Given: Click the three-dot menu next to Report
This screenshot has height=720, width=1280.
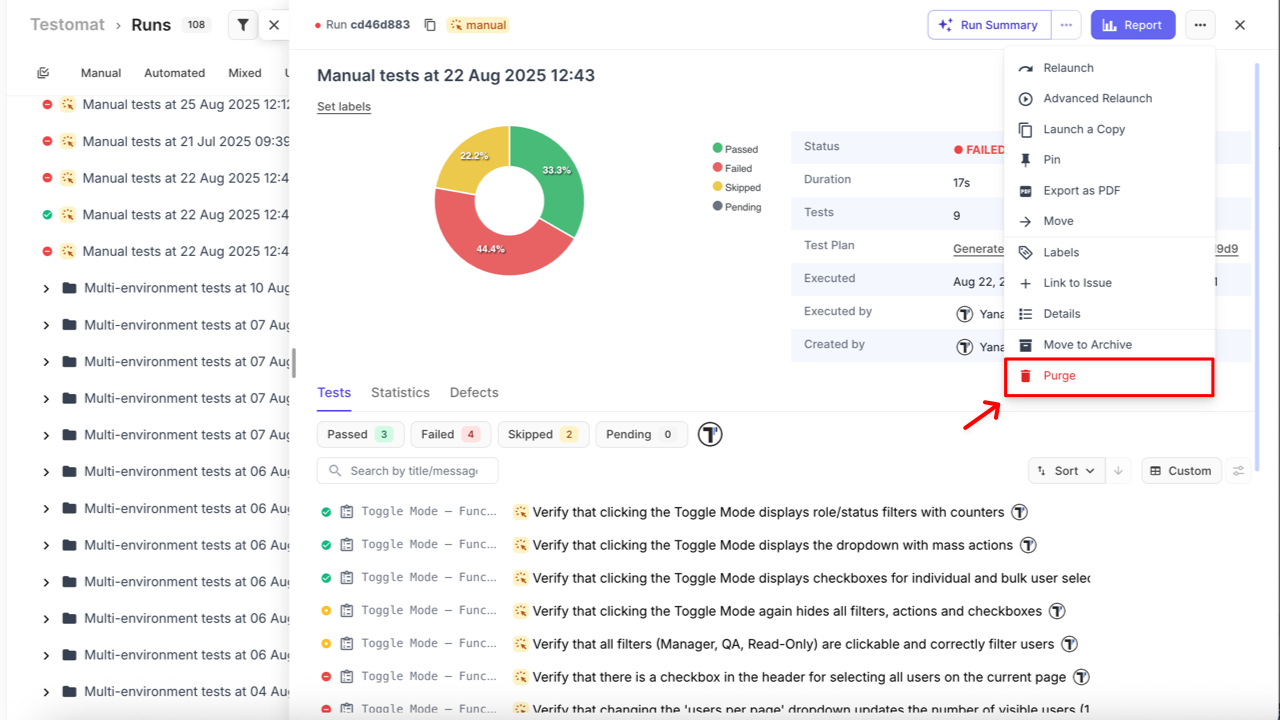Looking at the screenshot, I should click(x=1200, y=25).
